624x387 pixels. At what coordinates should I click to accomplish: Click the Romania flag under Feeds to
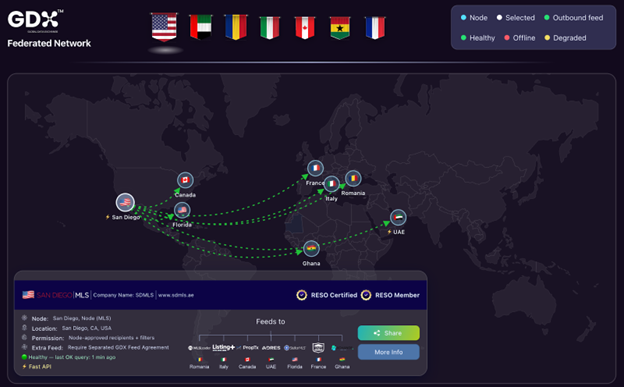coord(200,360)
